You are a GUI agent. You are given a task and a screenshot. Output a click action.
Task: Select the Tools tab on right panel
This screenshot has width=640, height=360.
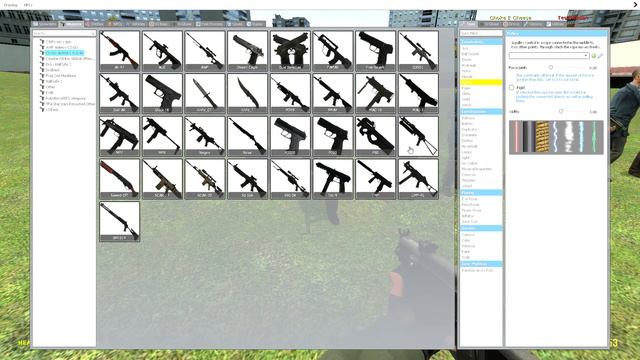pyautogui.click(x=468, y=24)
